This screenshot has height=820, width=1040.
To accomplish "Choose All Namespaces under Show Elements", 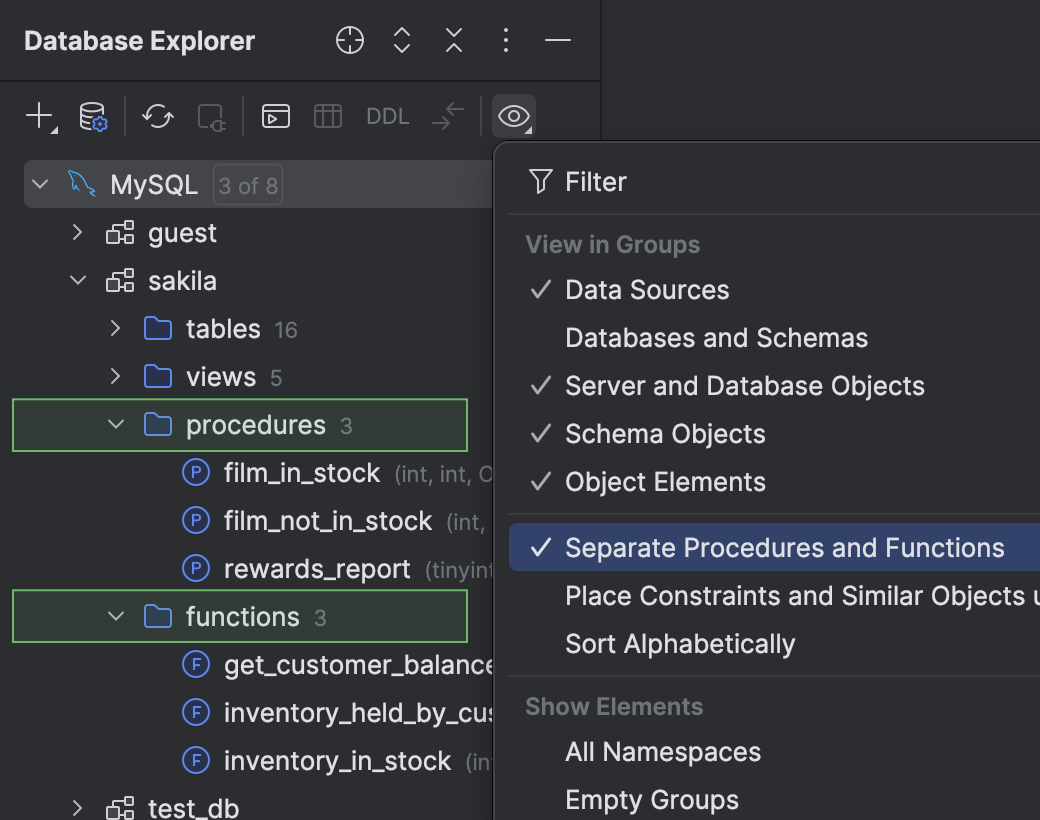I will [x=663, y=751].
